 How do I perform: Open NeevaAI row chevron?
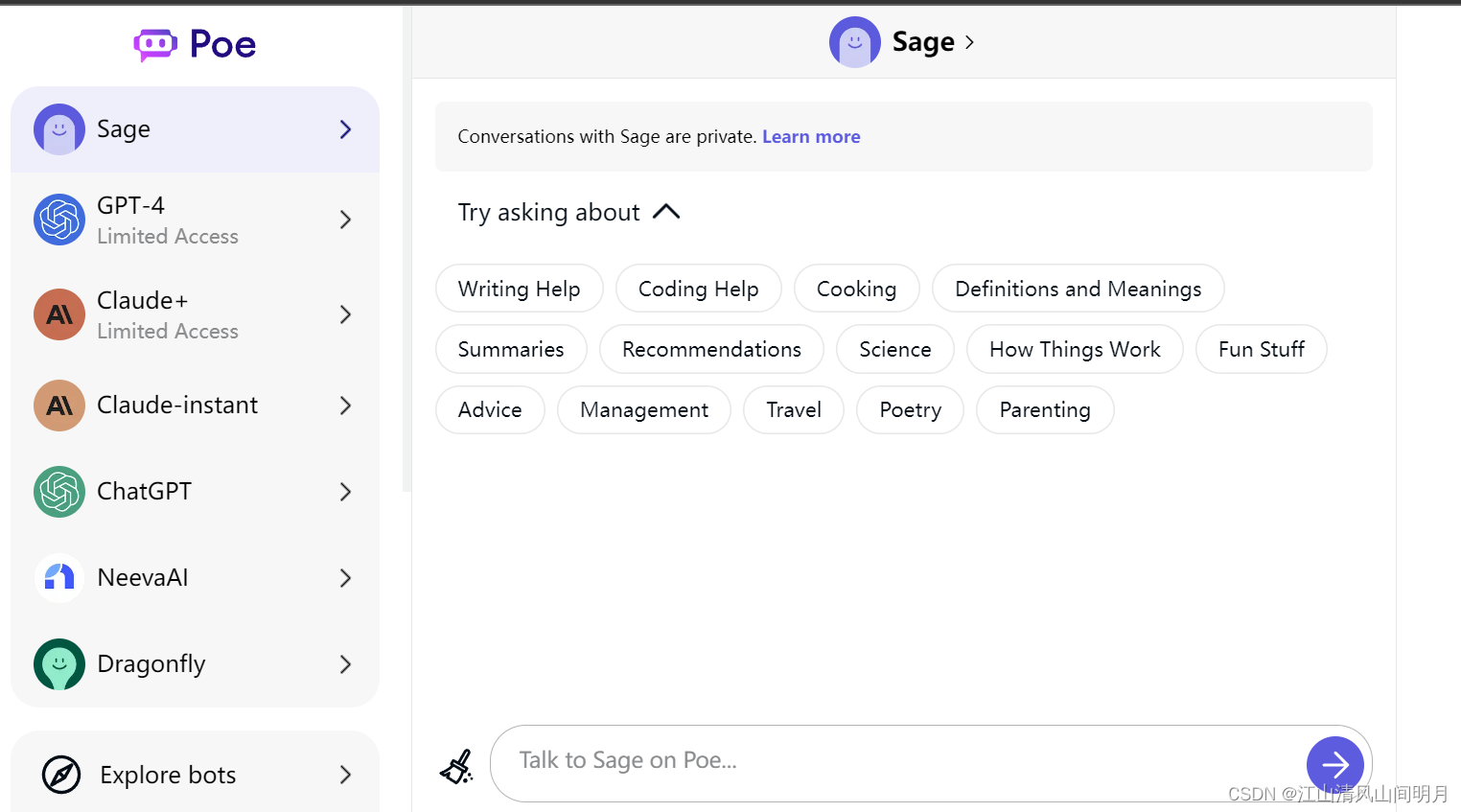346,578
